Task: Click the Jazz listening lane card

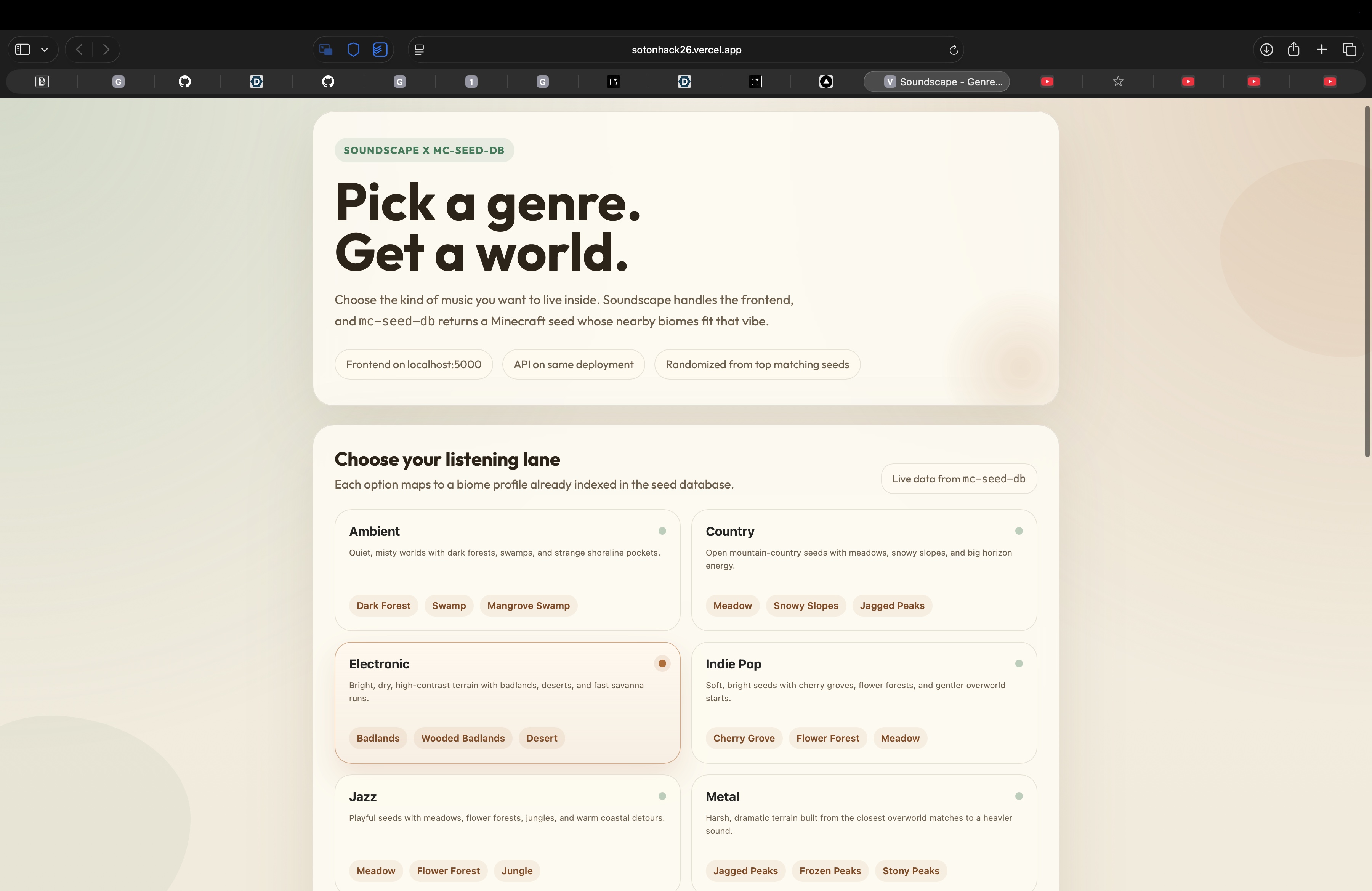Action: pos(507,830)
